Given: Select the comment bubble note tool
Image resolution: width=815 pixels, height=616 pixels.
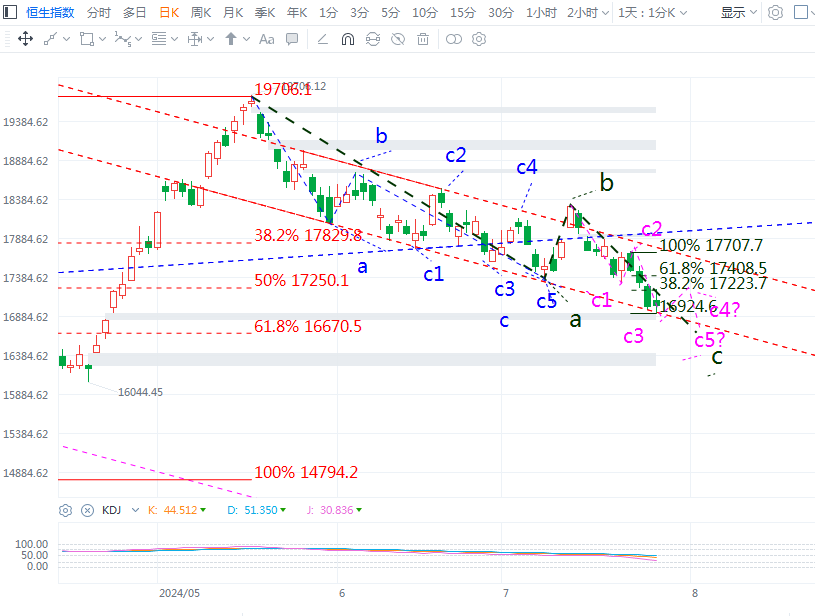Looking at the screenshot, I should coord(292,39).
